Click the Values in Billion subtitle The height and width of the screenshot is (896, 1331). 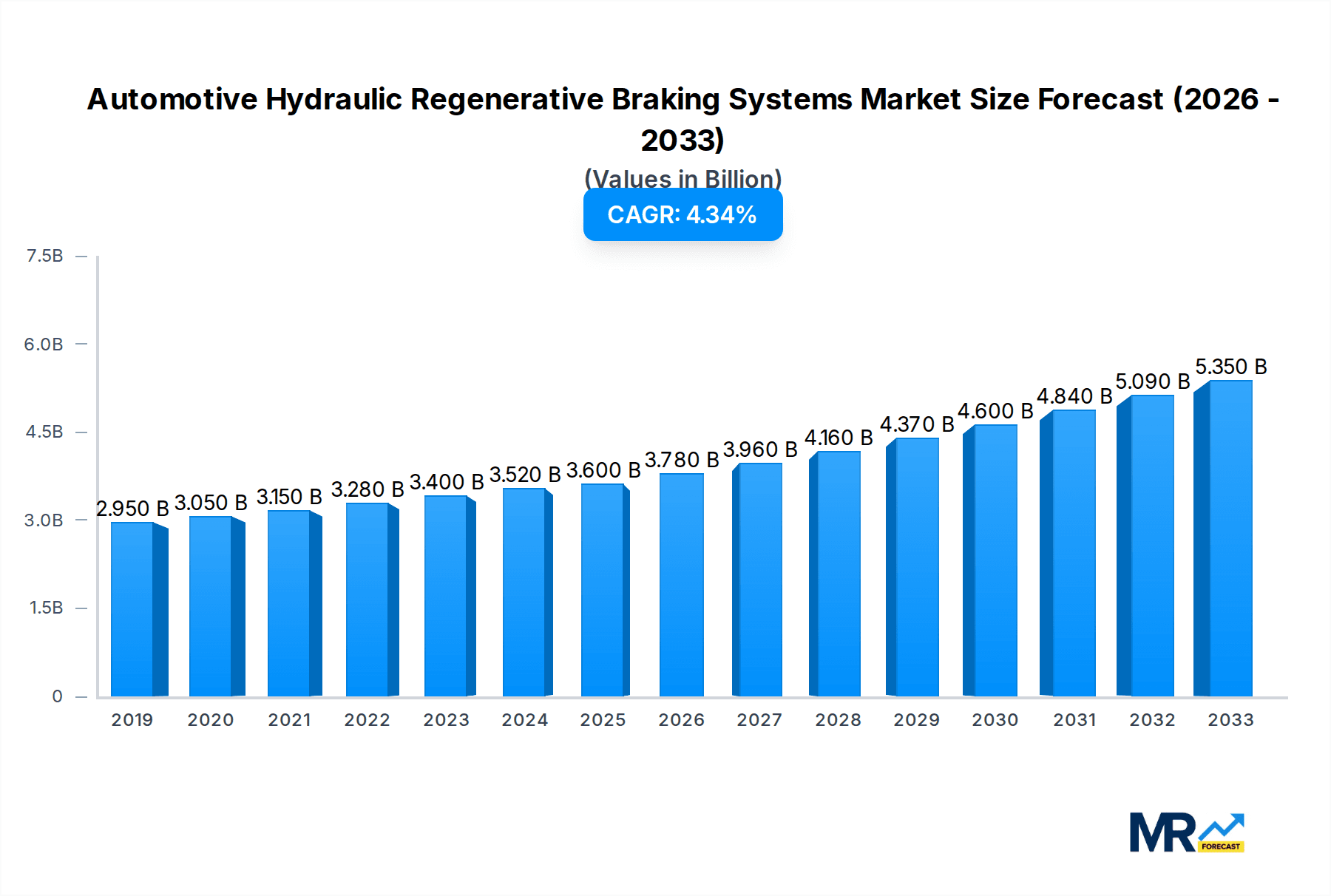(x=682, y=178)
